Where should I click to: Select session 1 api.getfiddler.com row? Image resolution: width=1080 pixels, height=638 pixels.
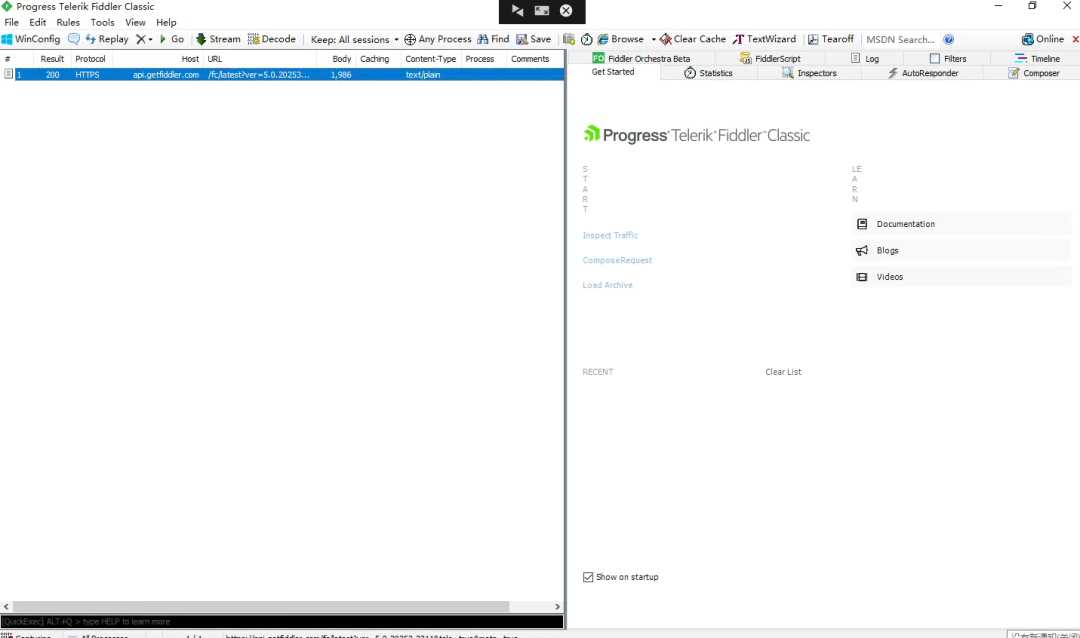pyautogui.click(x=282, y=74)
